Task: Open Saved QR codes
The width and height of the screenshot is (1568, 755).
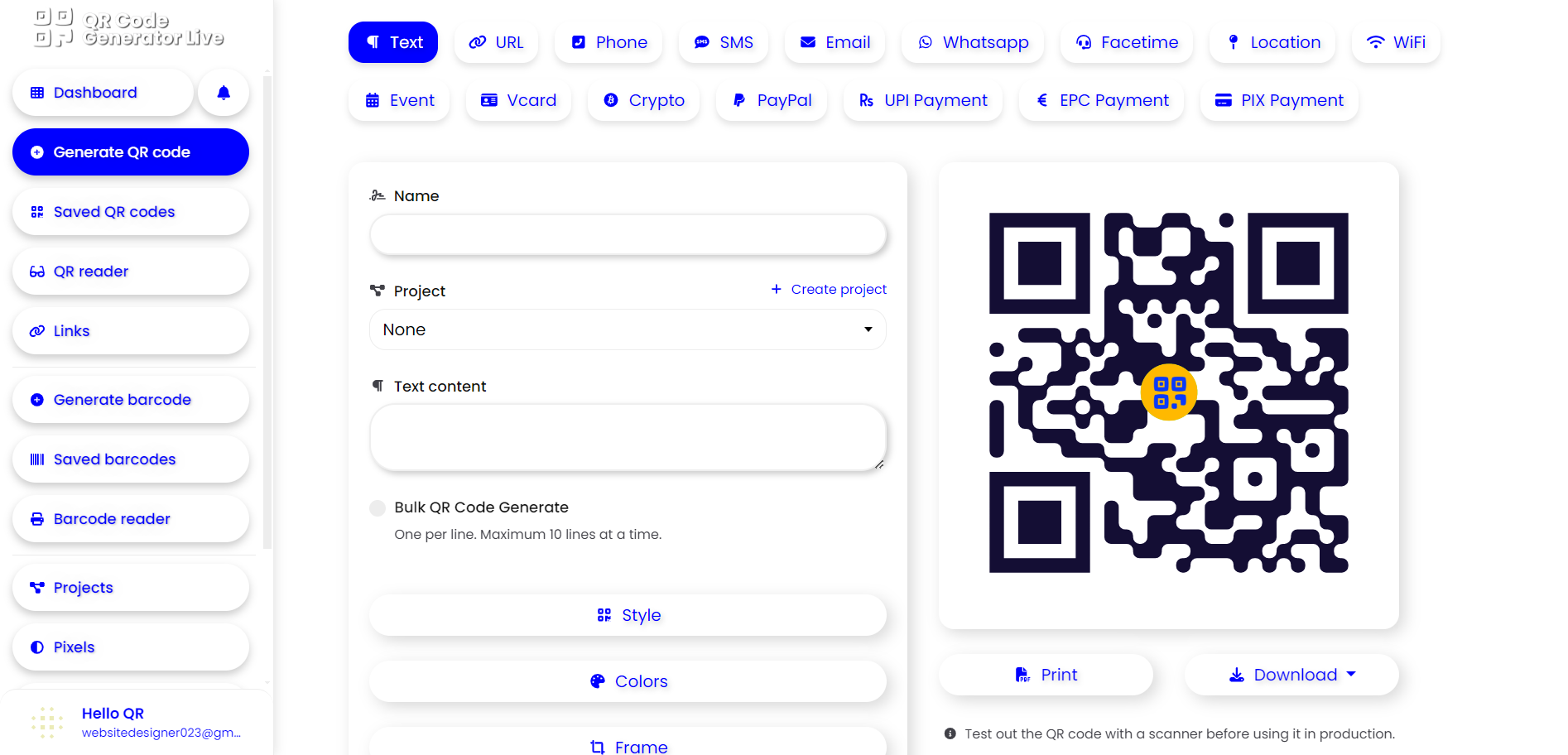Action: pos(131,212)
